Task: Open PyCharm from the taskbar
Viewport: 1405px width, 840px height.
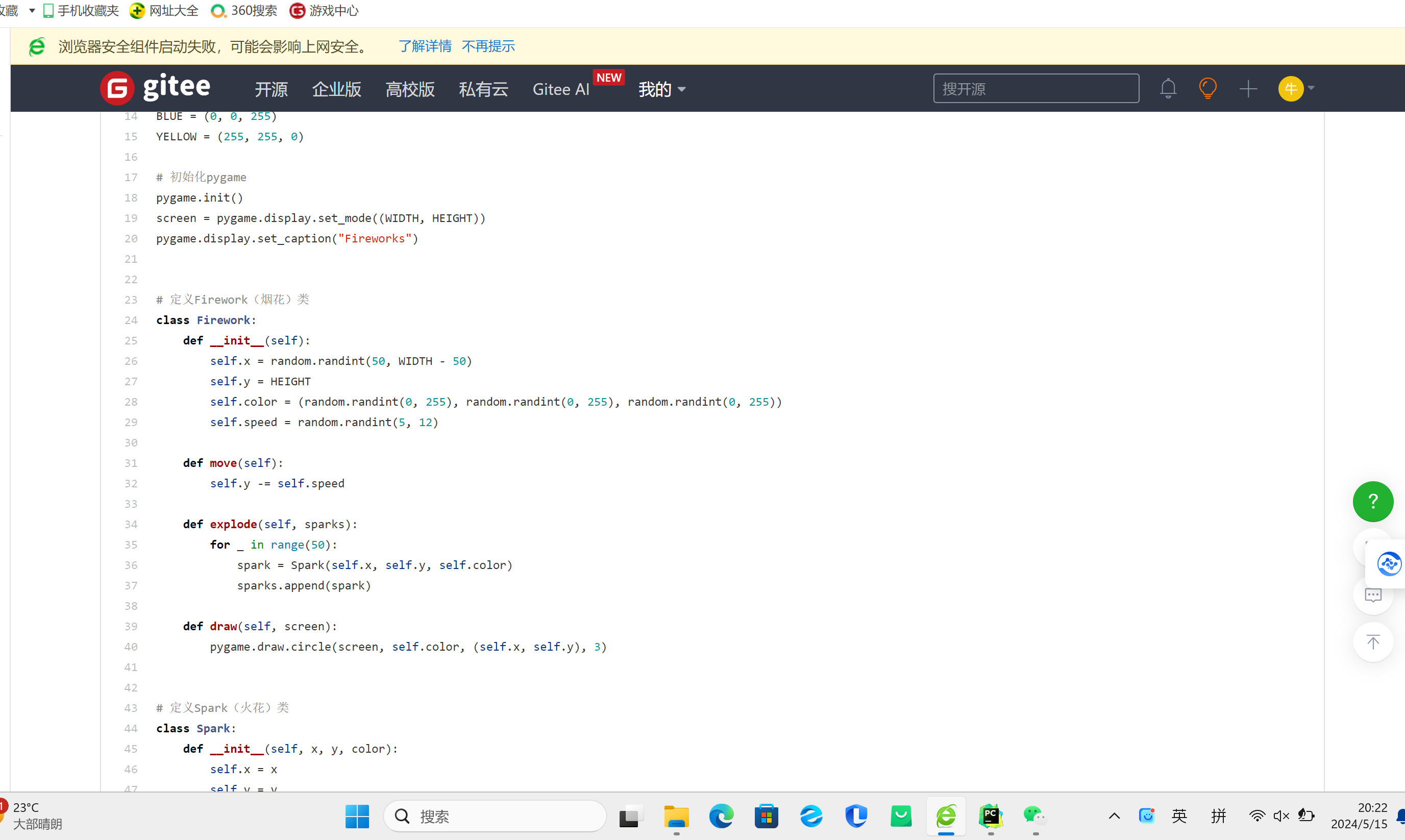Action: click(991, 816)
